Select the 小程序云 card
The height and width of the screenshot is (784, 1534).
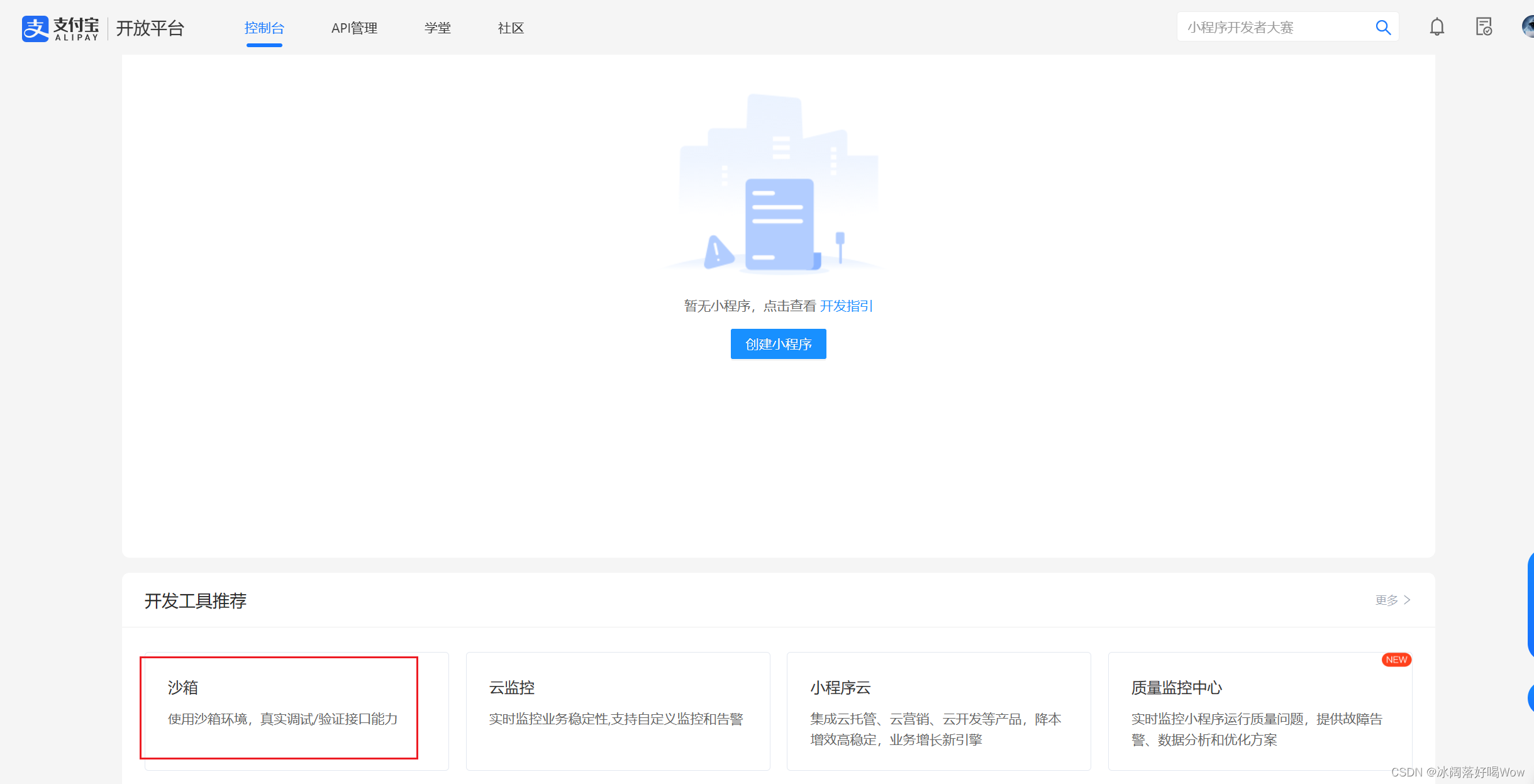938,710
